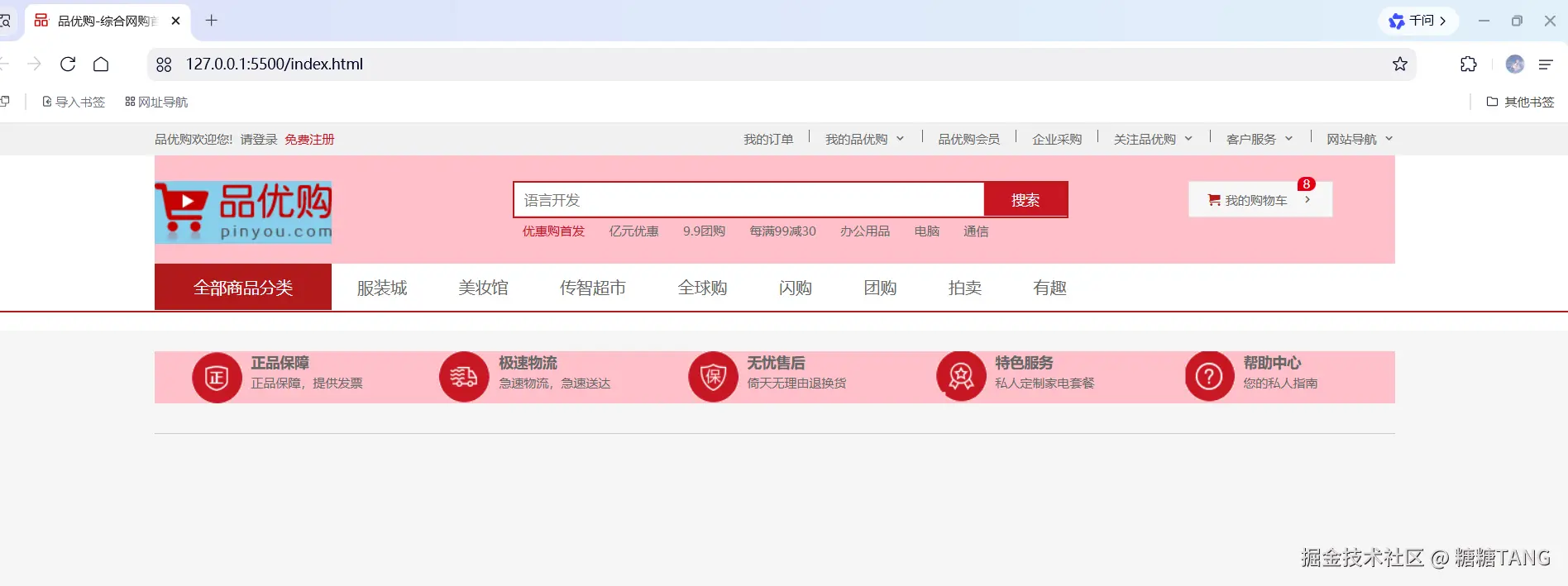Open 网址导航 bookmark item

[x=156, y=102]
